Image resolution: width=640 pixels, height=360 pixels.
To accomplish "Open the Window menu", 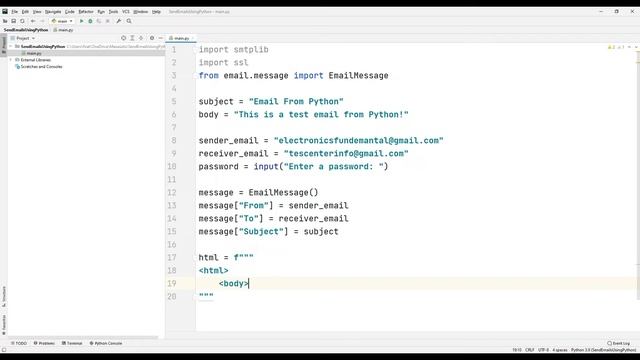I will click(x=141, y=12).
